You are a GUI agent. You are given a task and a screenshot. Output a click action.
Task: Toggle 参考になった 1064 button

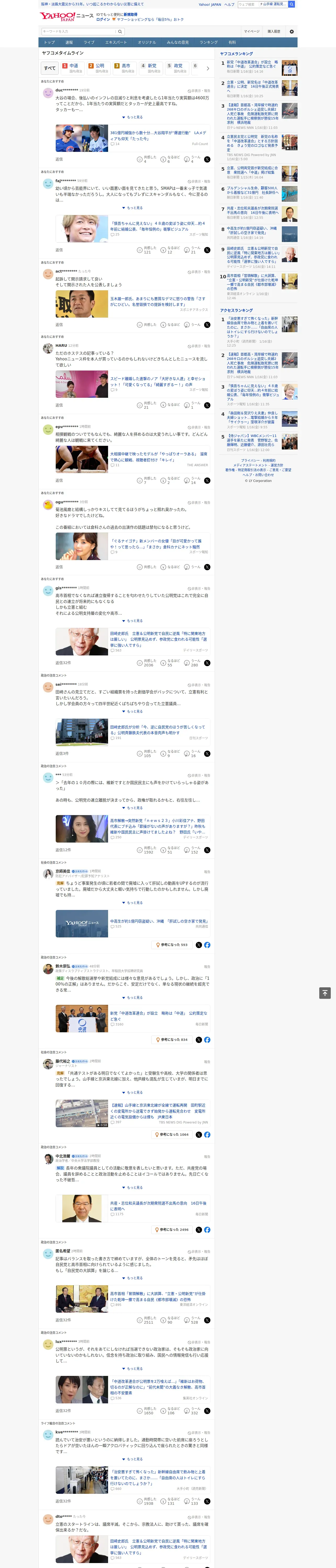(x=171, y=1135)
